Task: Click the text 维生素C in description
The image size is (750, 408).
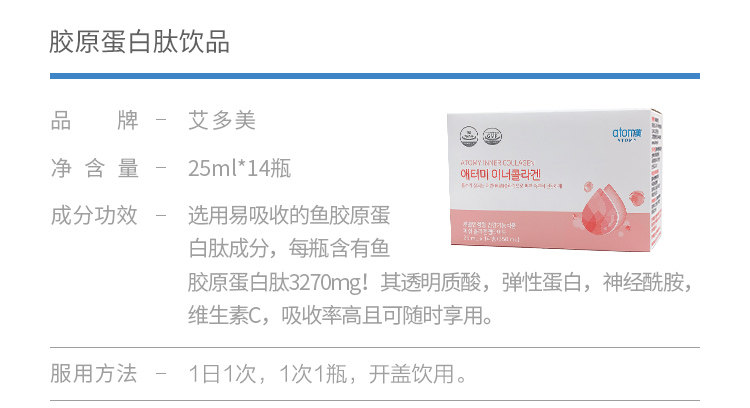Action: pyautogui.click(x=224, y=316)
